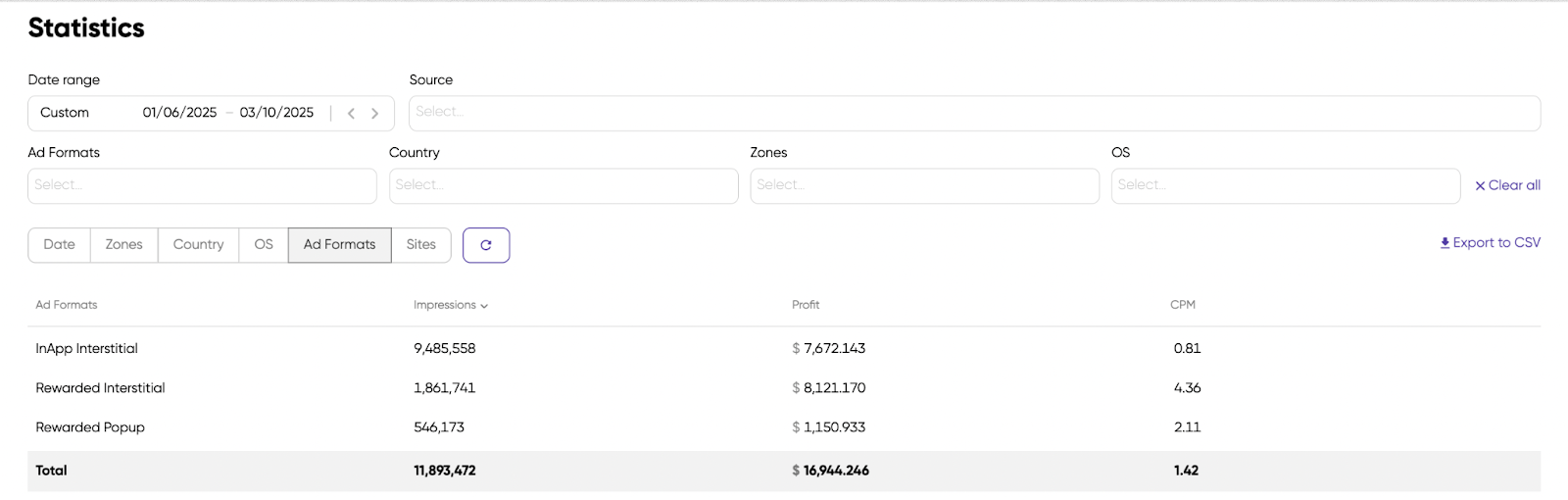1568x500 pixels.
Task: Switch to the Date tab
Action: point(59,245)
